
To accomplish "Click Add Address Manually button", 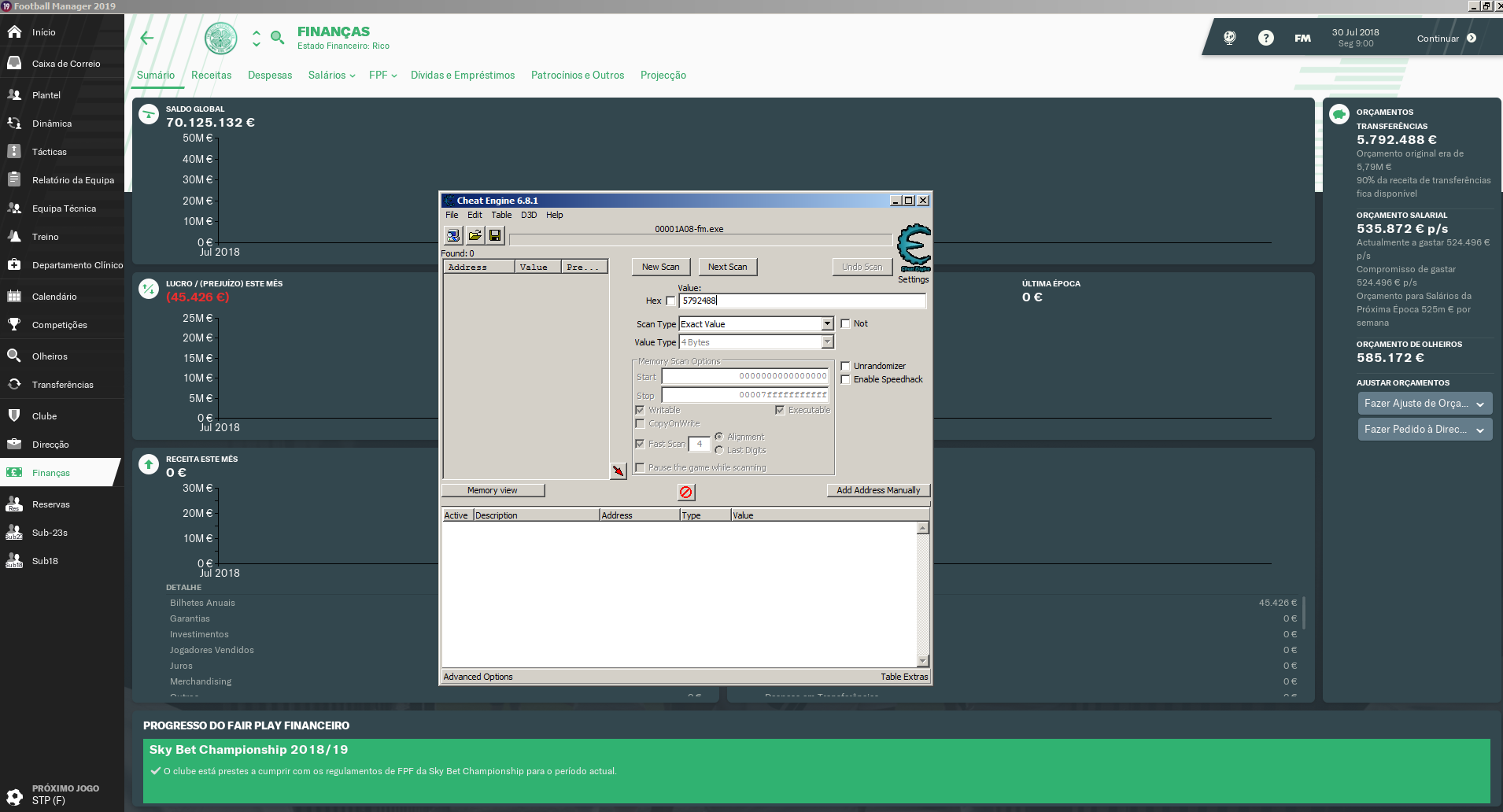I will (x=877, y=490).
